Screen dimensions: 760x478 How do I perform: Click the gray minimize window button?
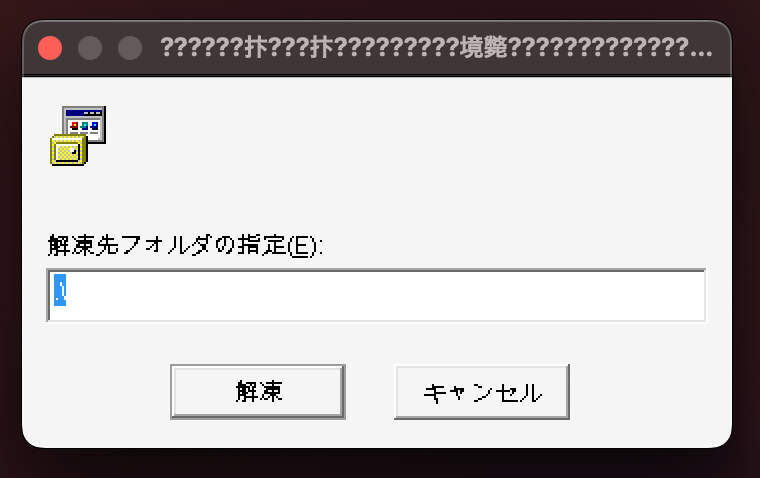(x=90, y=48)
